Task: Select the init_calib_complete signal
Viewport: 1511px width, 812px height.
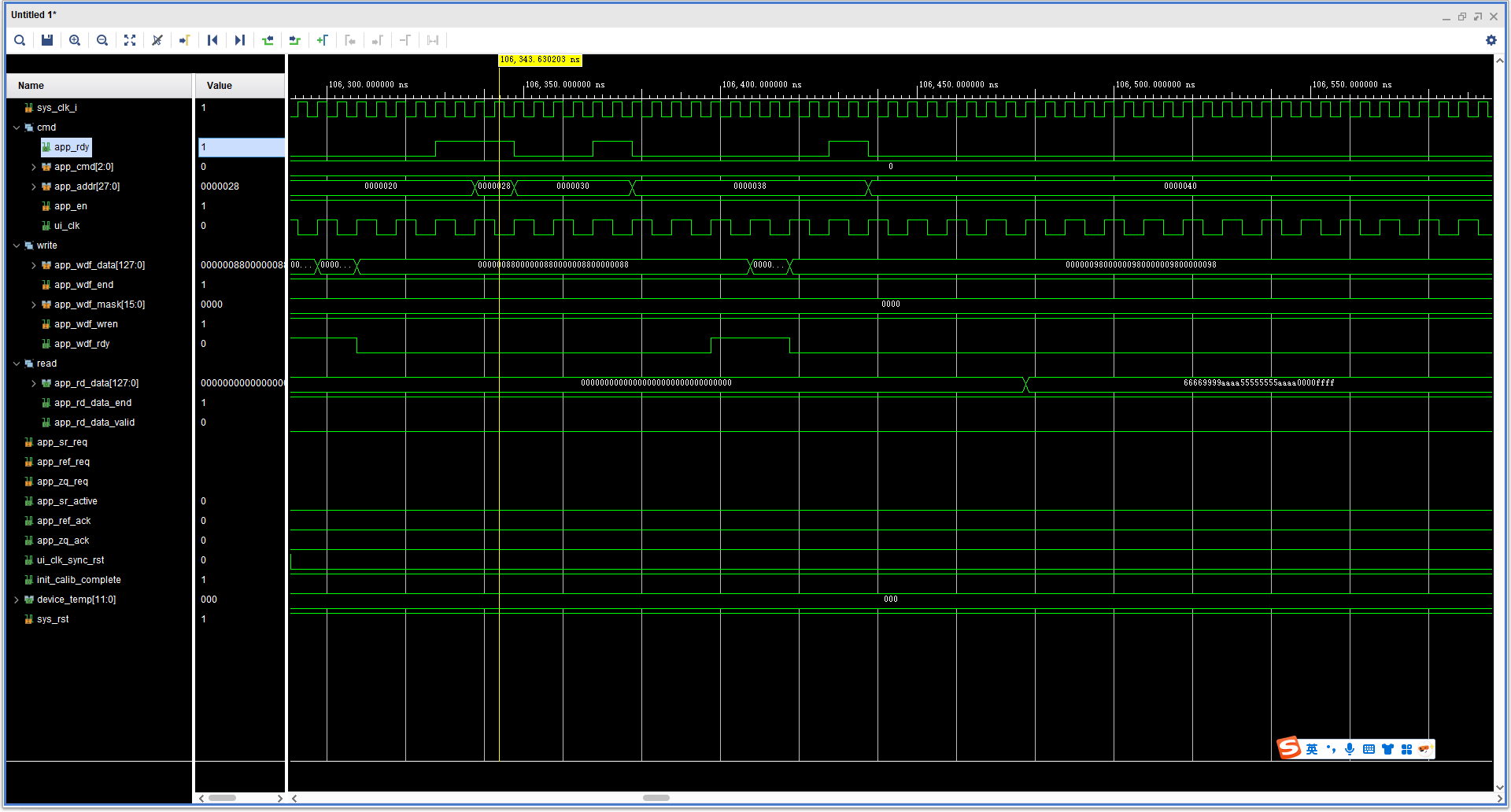Action: pos(79,579)
